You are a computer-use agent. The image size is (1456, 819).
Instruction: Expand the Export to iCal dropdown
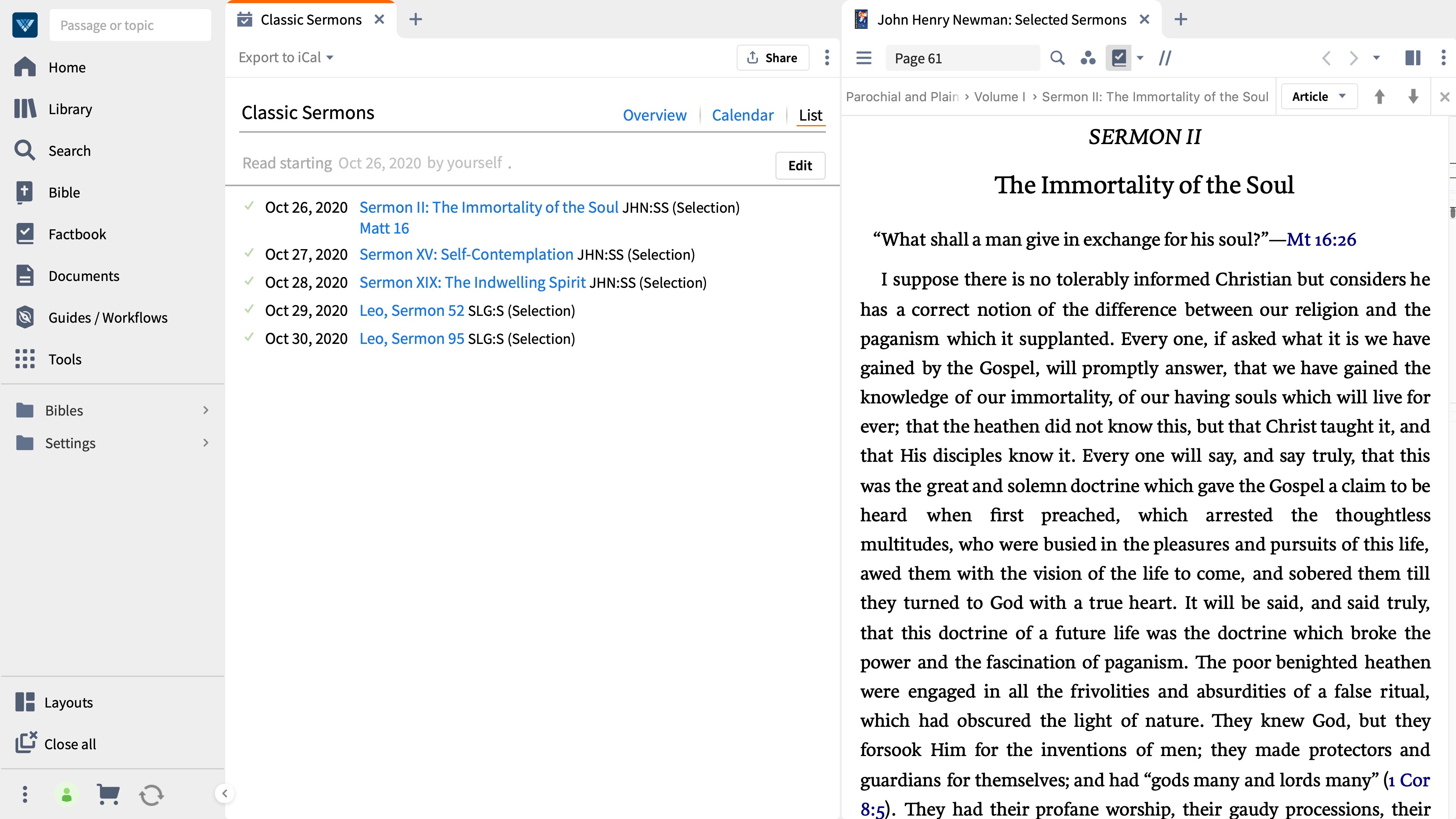pyautogui.click(x=286, y=57)
